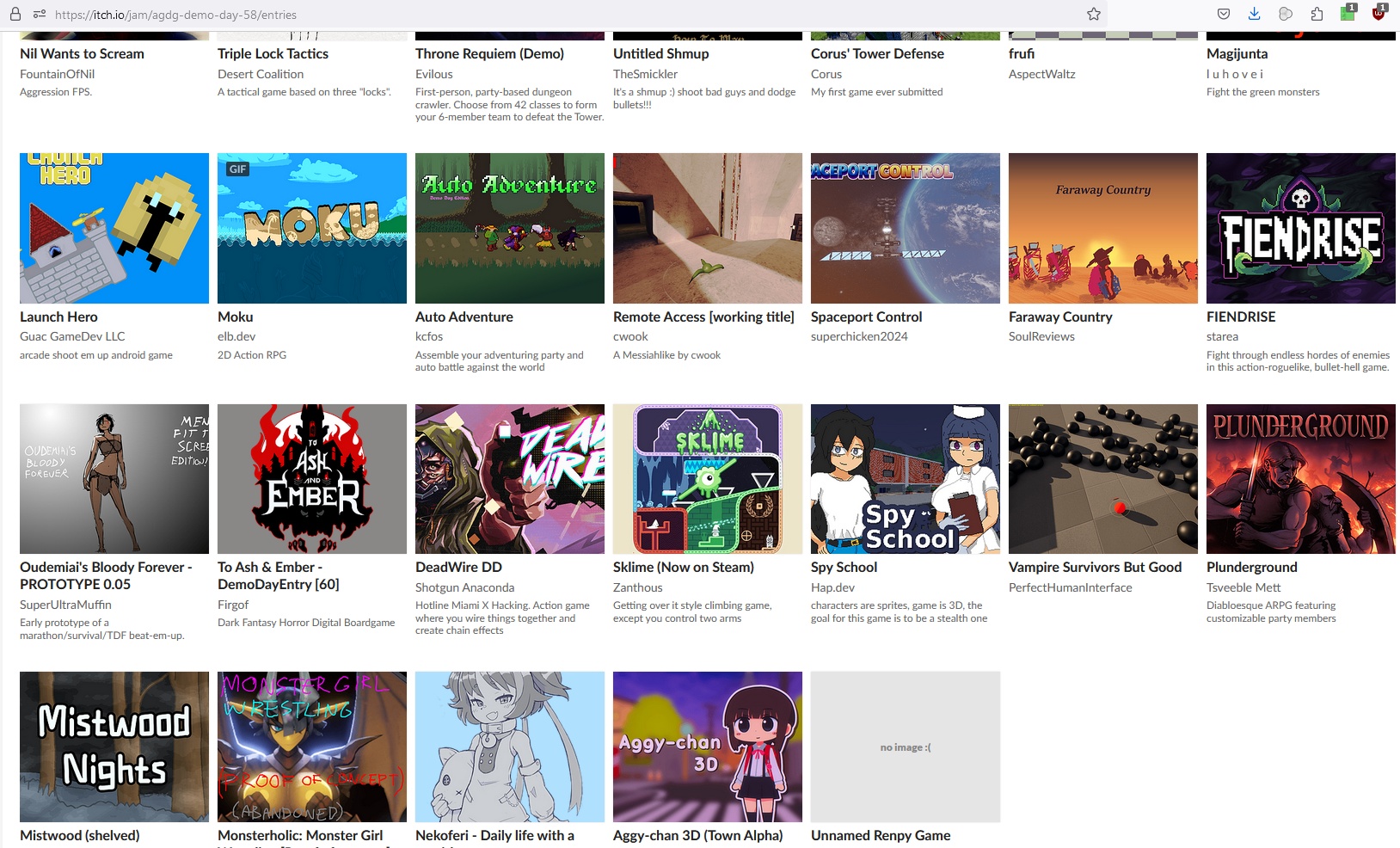Visit TheSmickler author page
The width and height of the screenshot is (1400, 848).
coord(645,74)
